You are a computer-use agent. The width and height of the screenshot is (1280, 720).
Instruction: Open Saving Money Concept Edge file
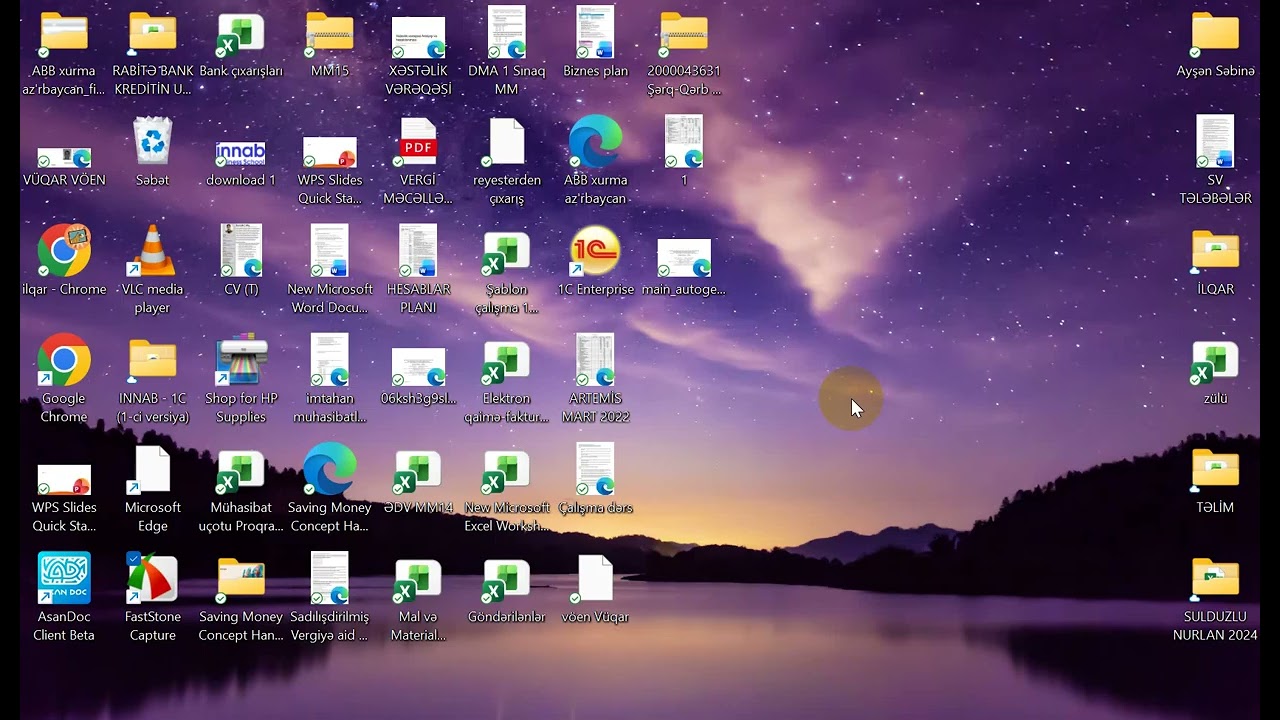click(330, 469)
